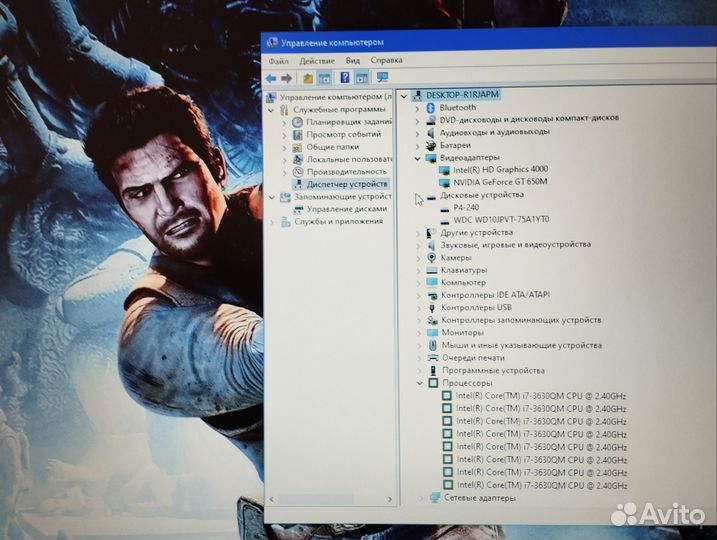The image size is (717, 540).
Task: Select Другие устройства category label
Action: coord(476,233)
